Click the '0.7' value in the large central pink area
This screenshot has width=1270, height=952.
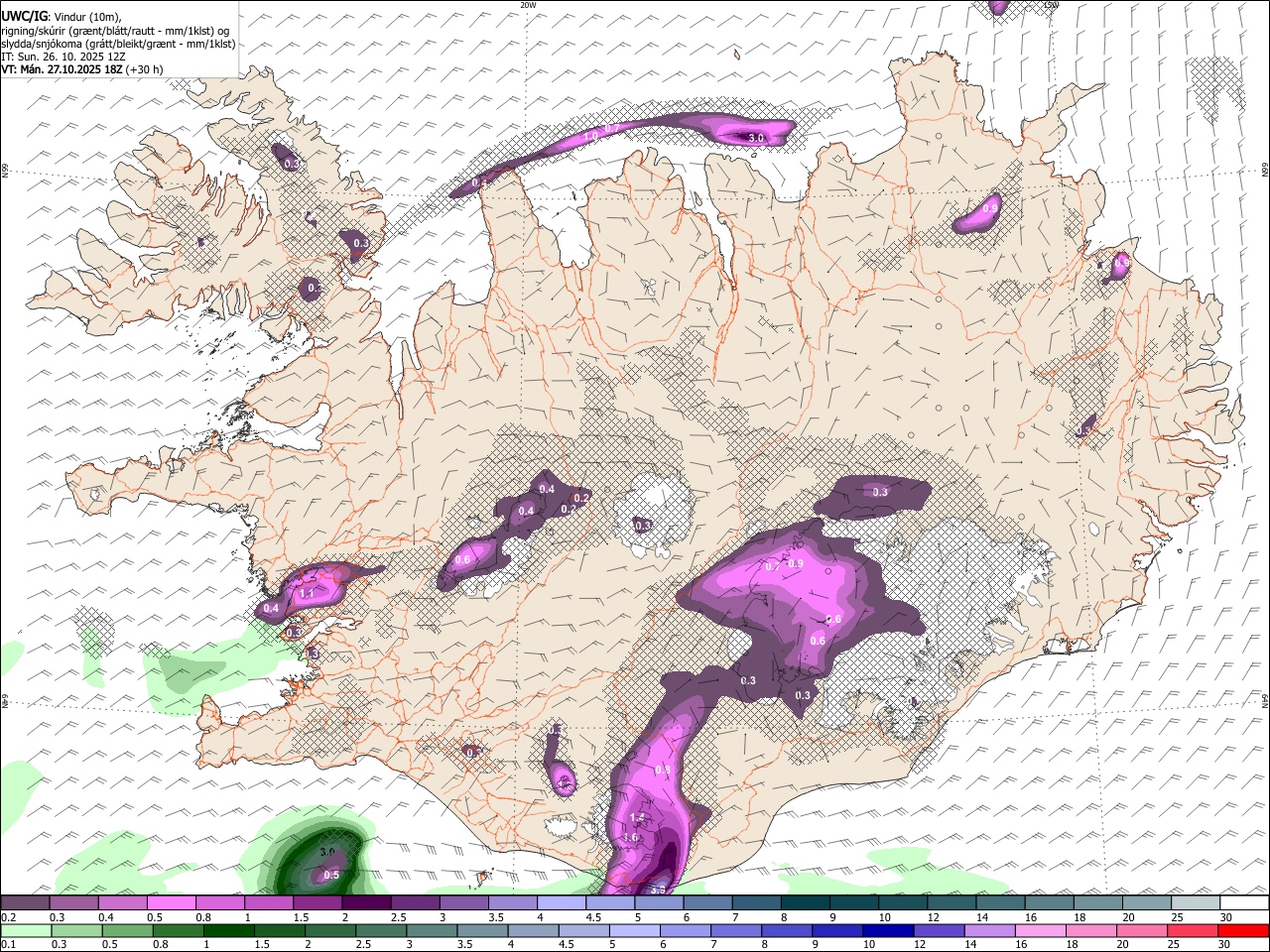tap(773, 566)
